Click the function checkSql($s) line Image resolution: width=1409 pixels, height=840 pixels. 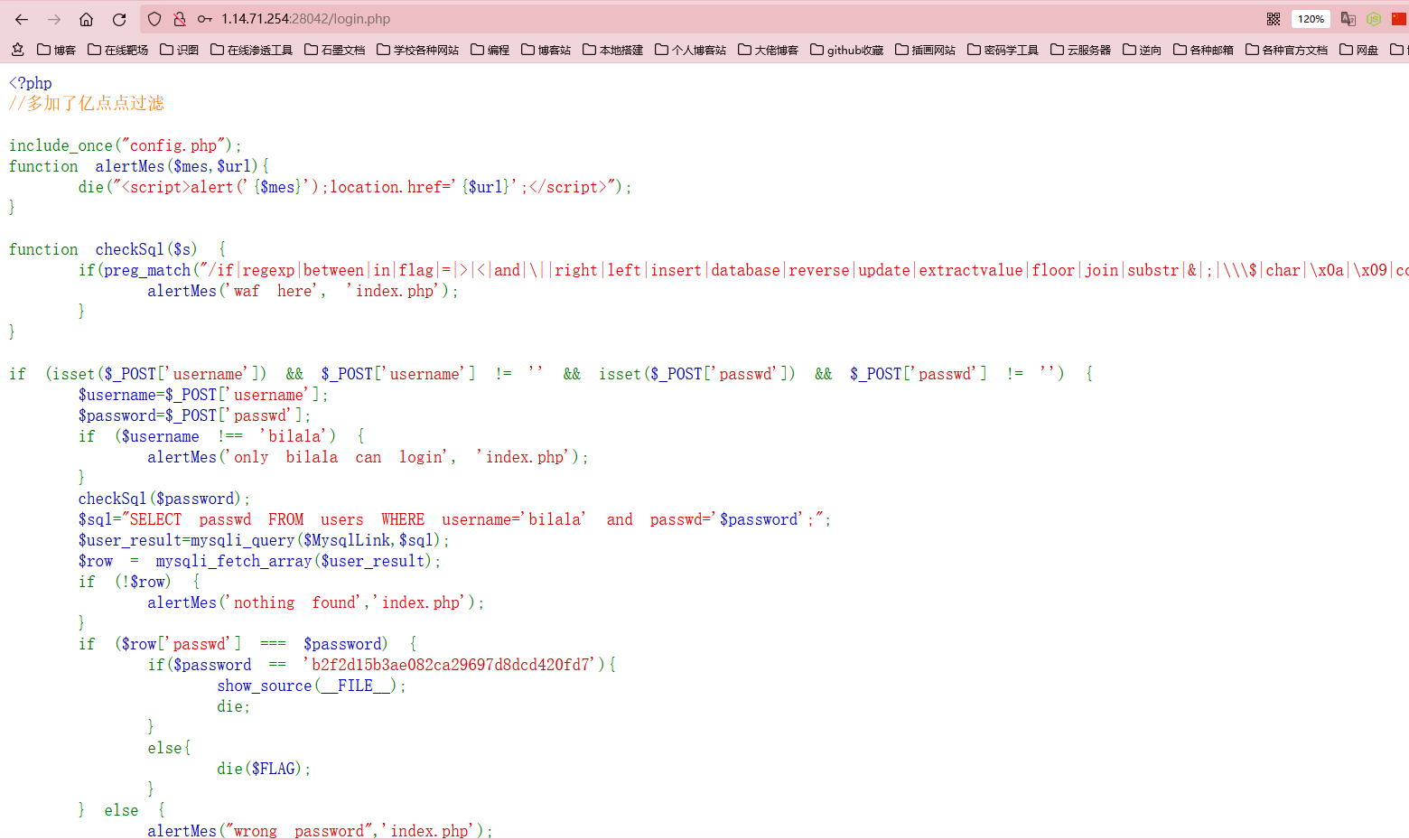coord(117,249)
